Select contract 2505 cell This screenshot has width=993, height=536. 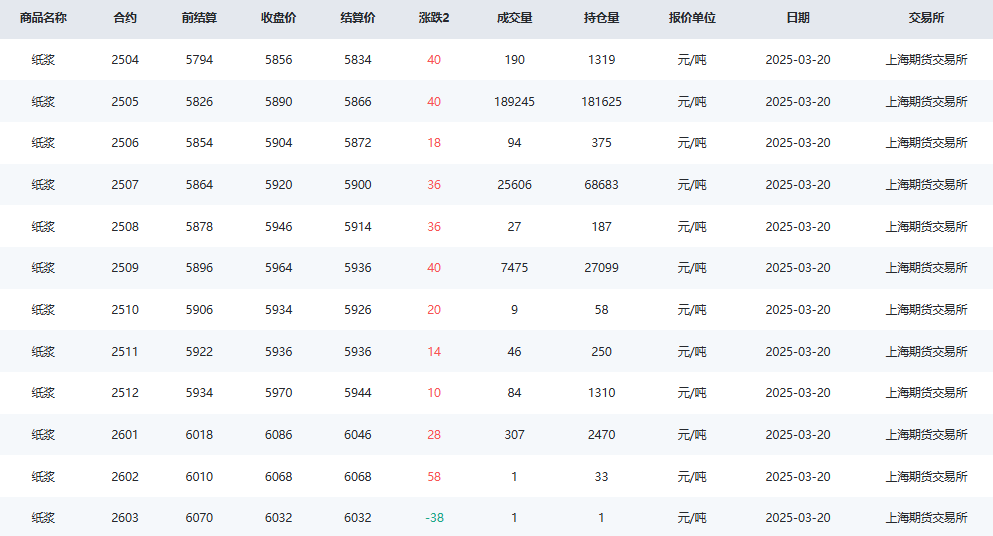click(x=125, y=101)
